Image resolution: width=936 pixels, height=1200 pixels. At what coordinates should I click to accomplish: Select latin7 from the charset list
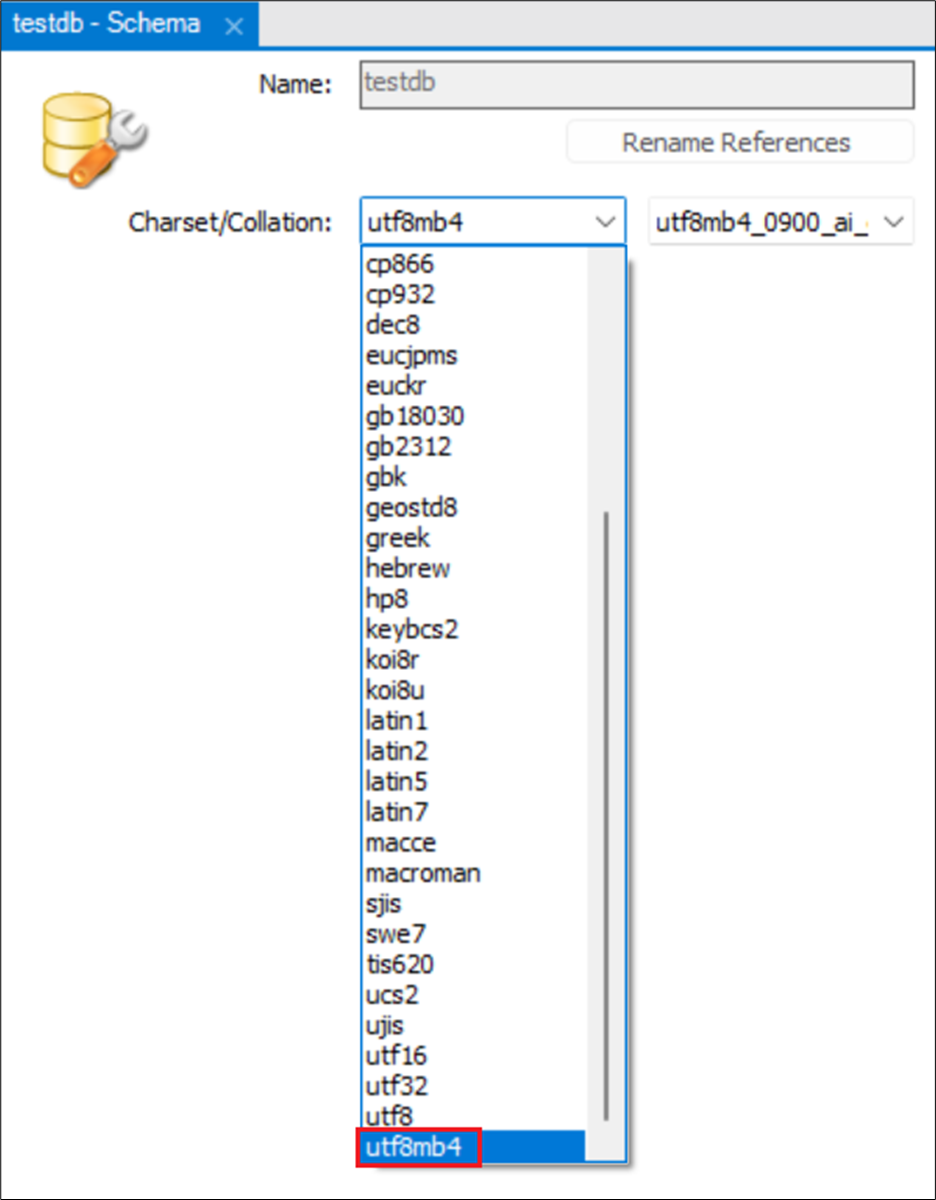point(472,812)
